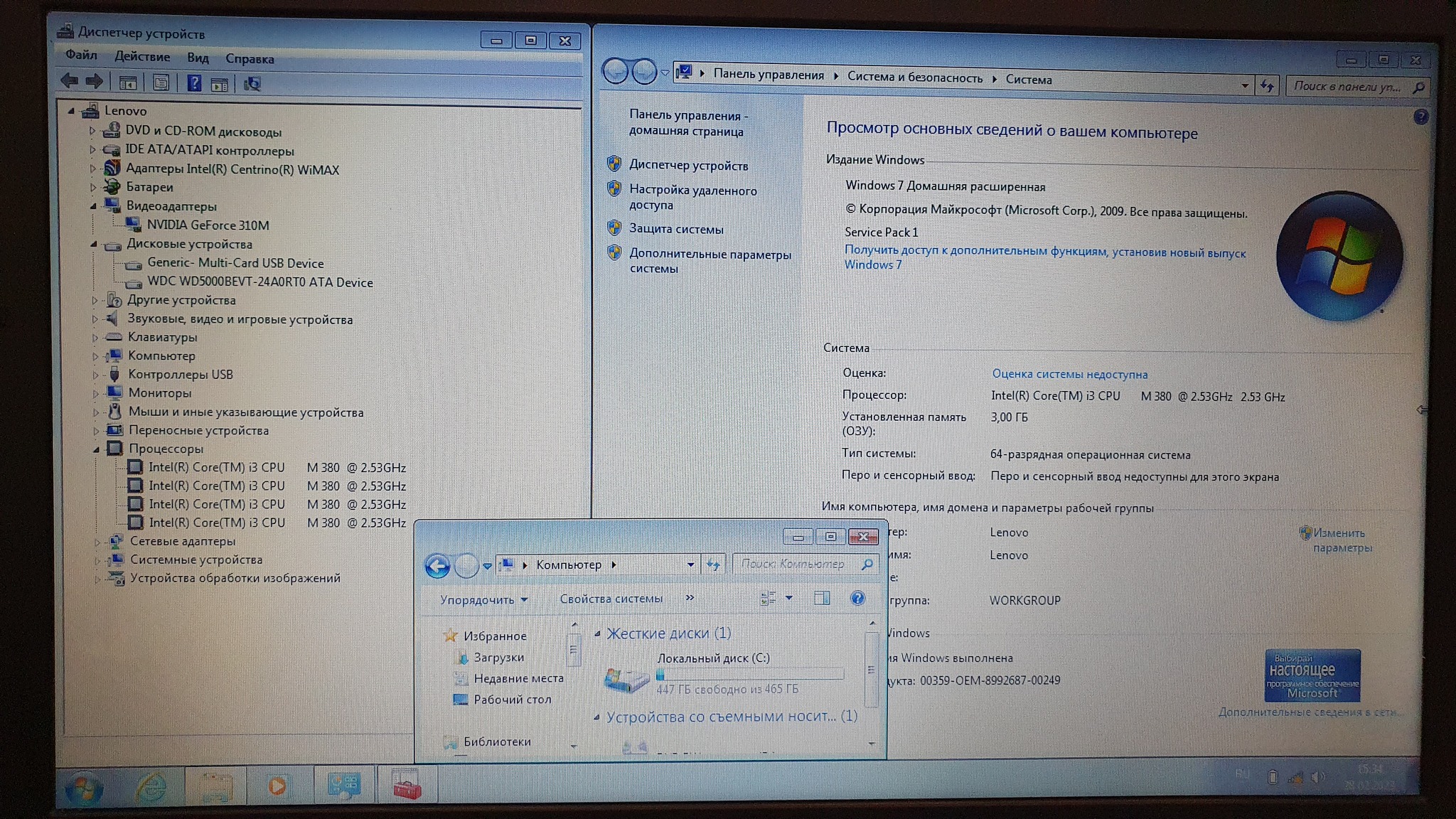Viewport: 1456px width, 819px height.
Task: Click the Scan for hardware changes toolbar icon
Action: pyautogui.click(x=252, y=85)
